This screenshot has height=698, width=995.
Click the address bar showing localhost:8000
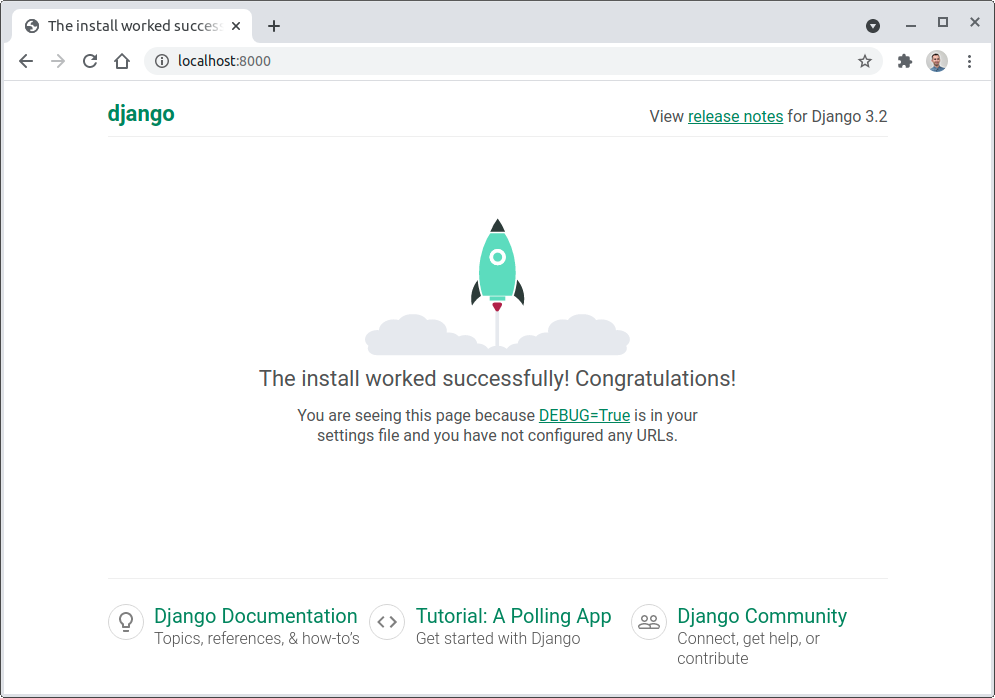click(513, 61)
